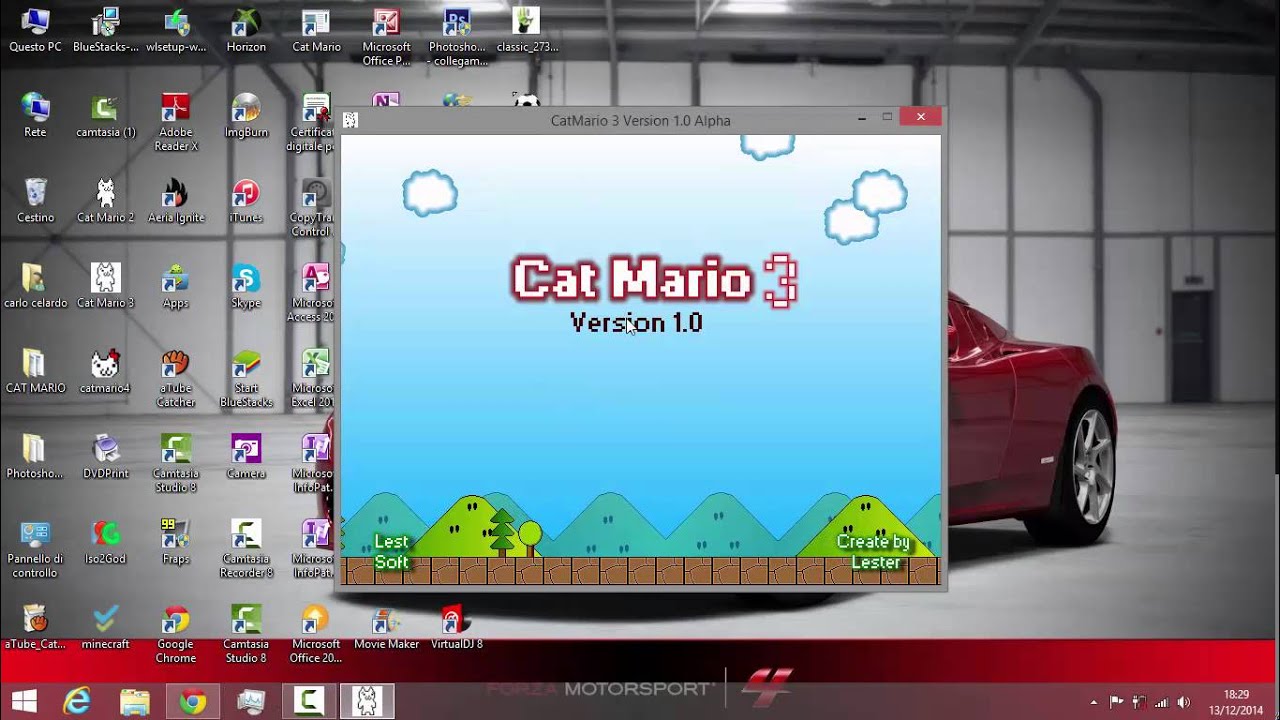1280x720 pixels.
Task: Select the Microsoft Office 20... desktop icon
Action: point(316,634)
